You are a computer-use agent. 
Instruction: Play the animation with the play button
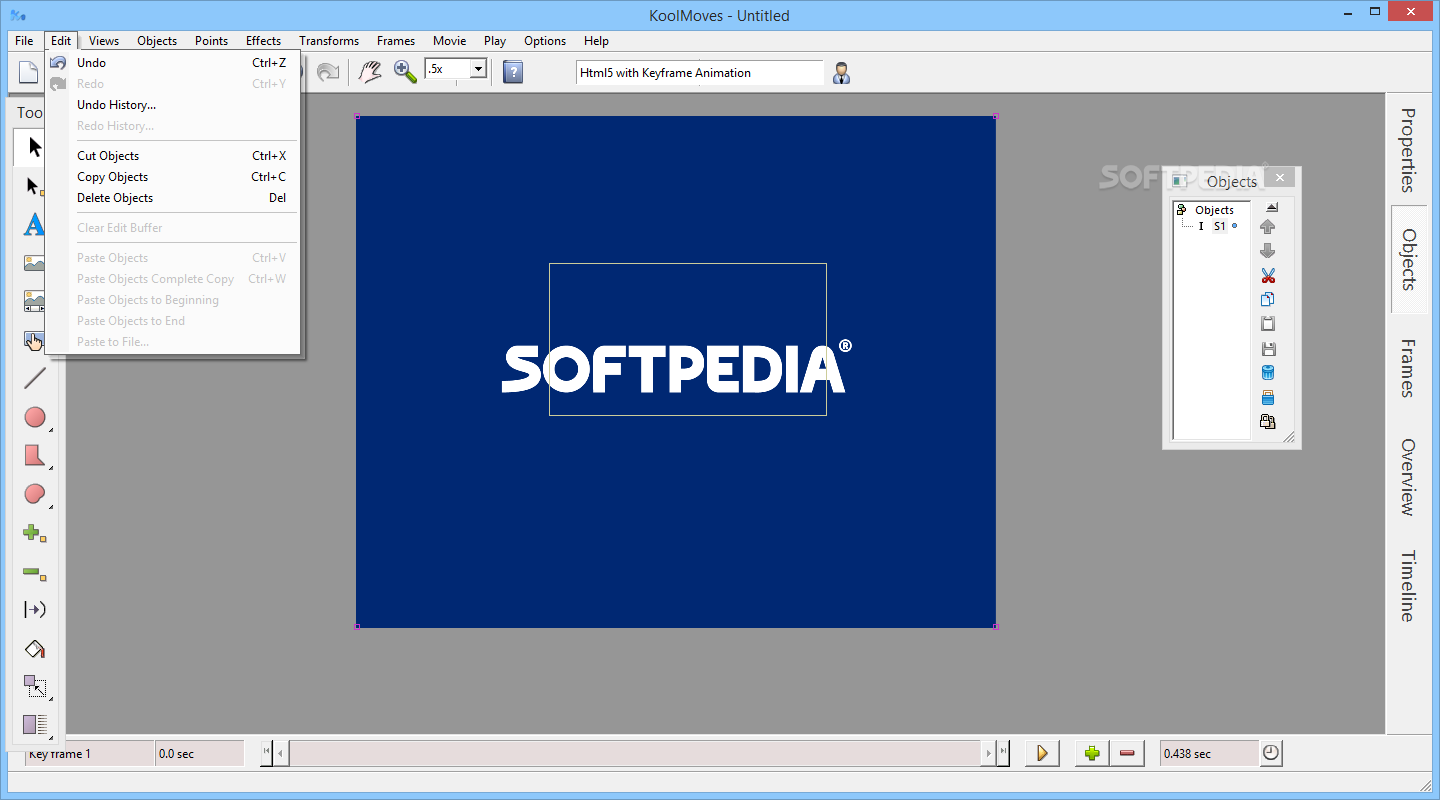point(1042,754)
